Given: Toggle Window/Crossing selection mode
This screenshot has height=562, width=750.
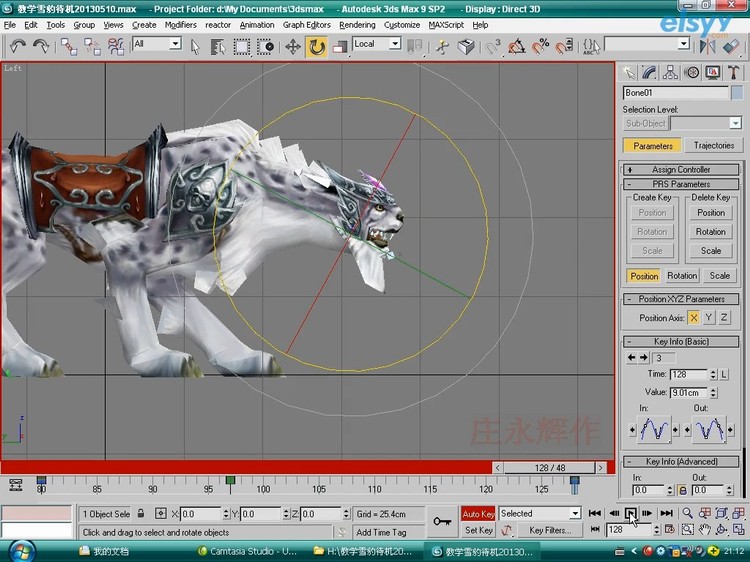Looking at the screenshot, I should [265, 47].
